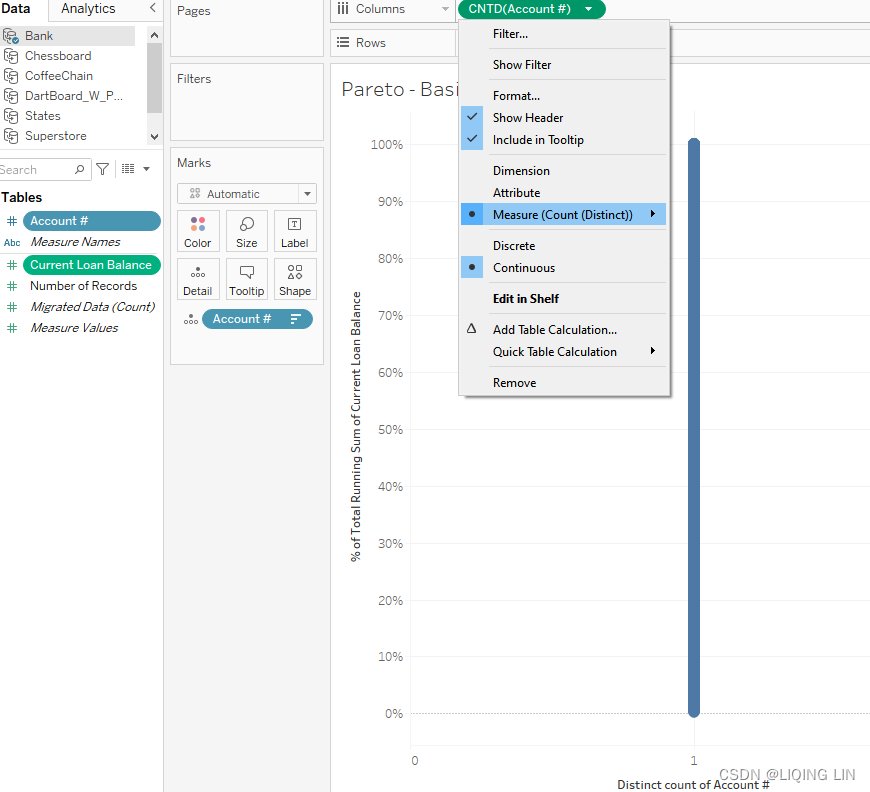
Task: Switch to the Analytics tab
Action: tap(88, 9)
